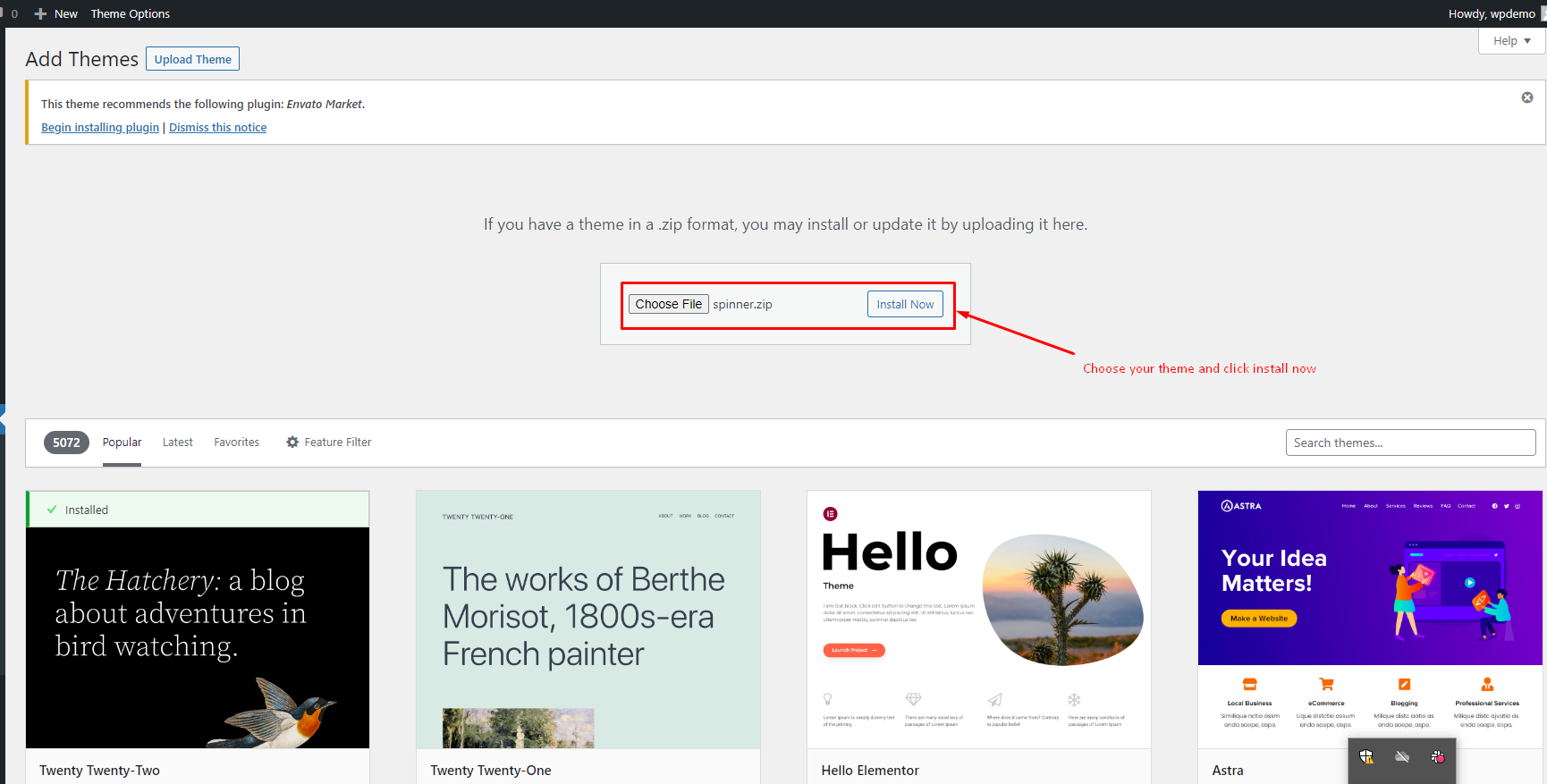Click the 5072 theme count badge
The height and width of the screenshot is (784, 1547).
(x=66, y=443)
